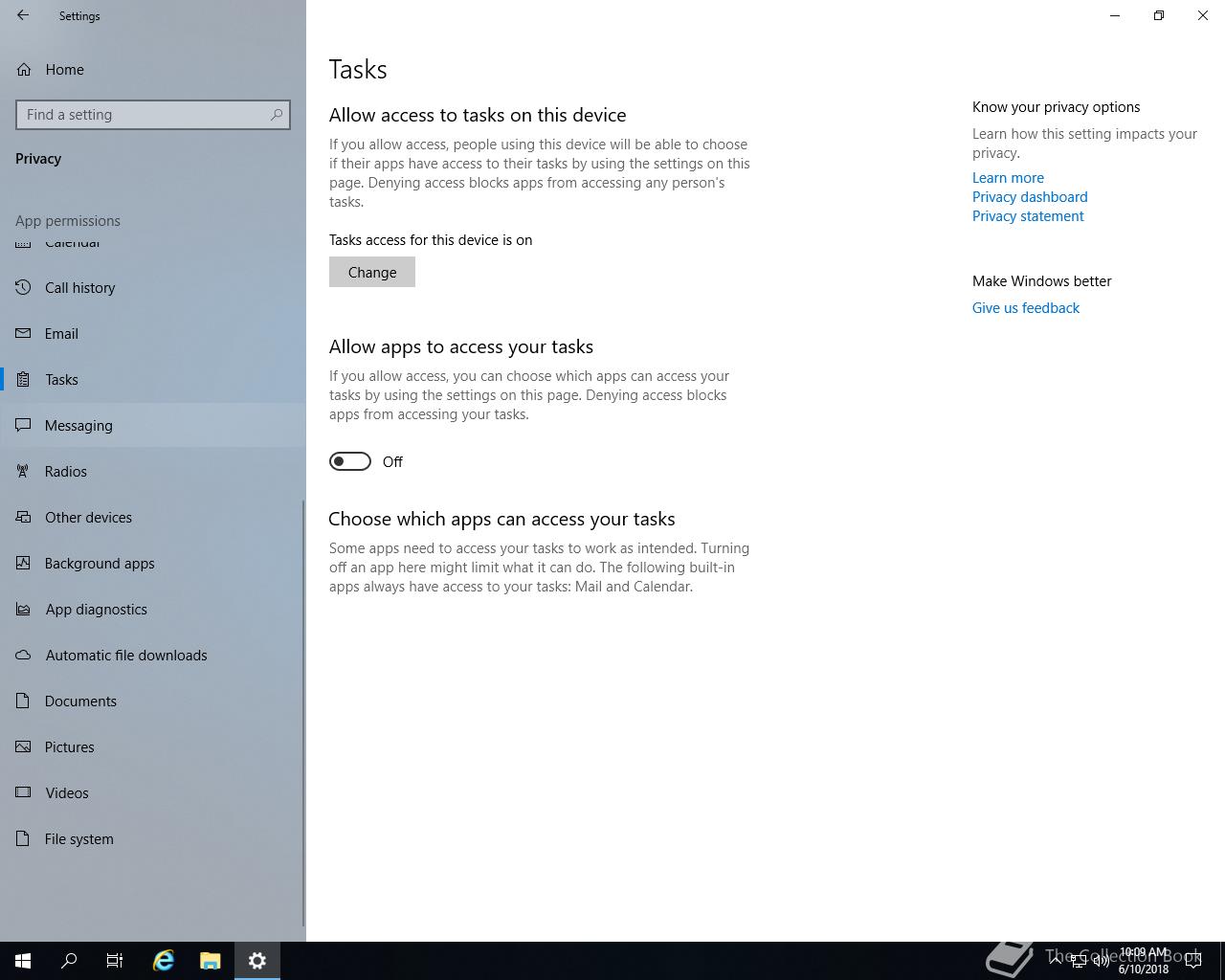1225x980 pixels.
Task: Open taskbar Search magnifier
Action: [x=69, y=961]
